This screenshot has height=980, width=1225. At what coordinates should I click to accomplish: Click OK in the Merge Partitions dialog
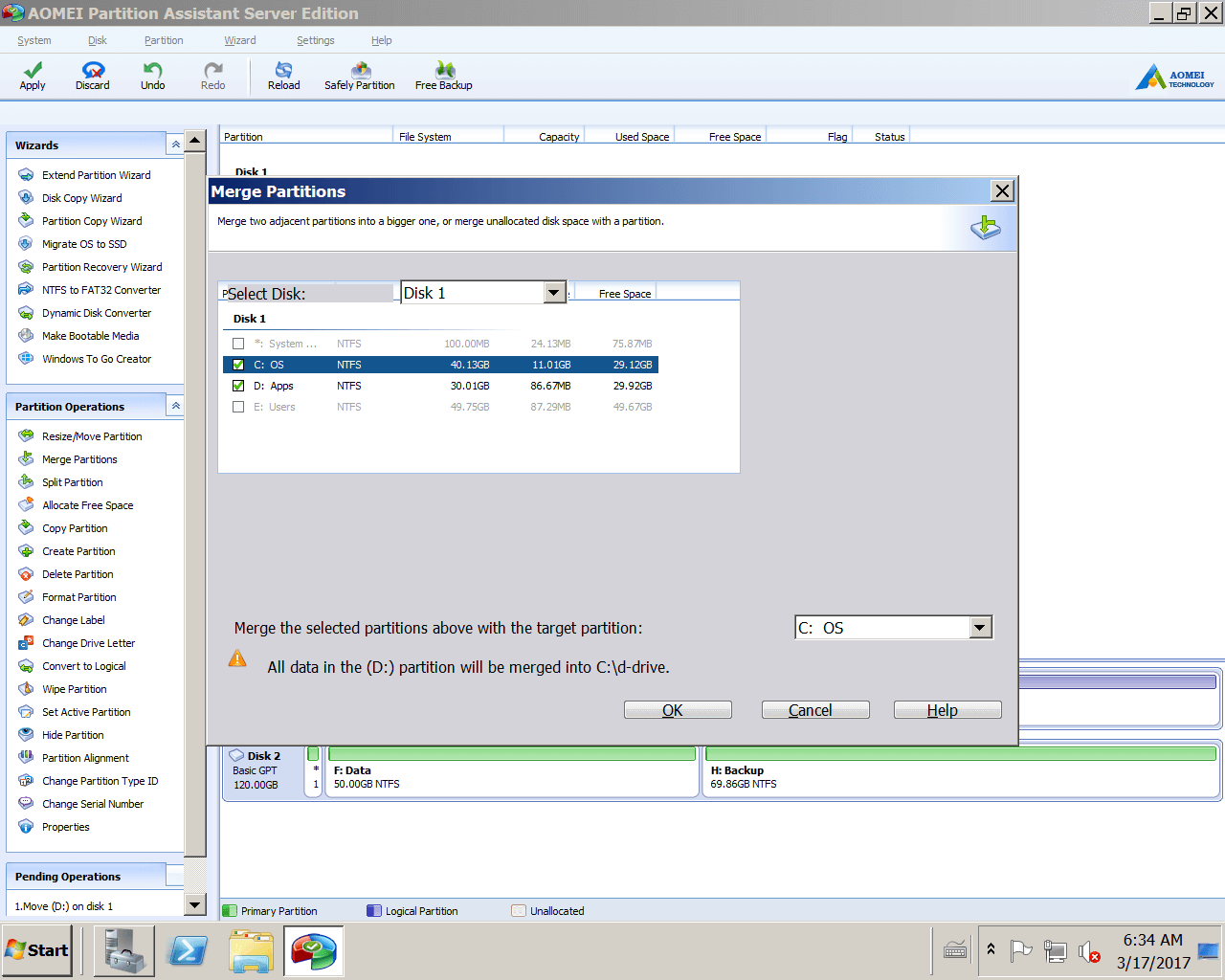click(677, 709)
